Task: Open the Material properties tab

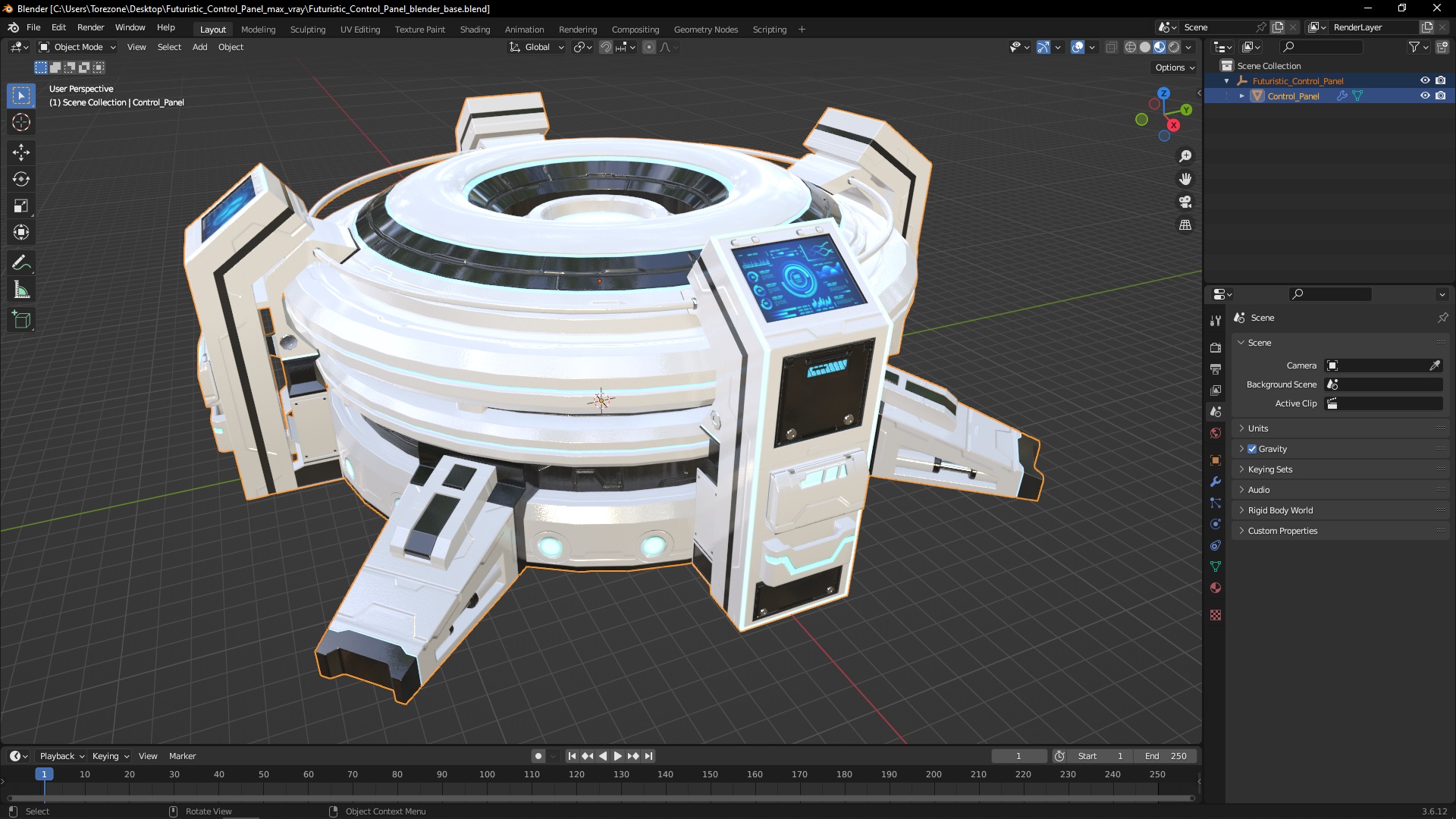Action: click(1216, 588)
